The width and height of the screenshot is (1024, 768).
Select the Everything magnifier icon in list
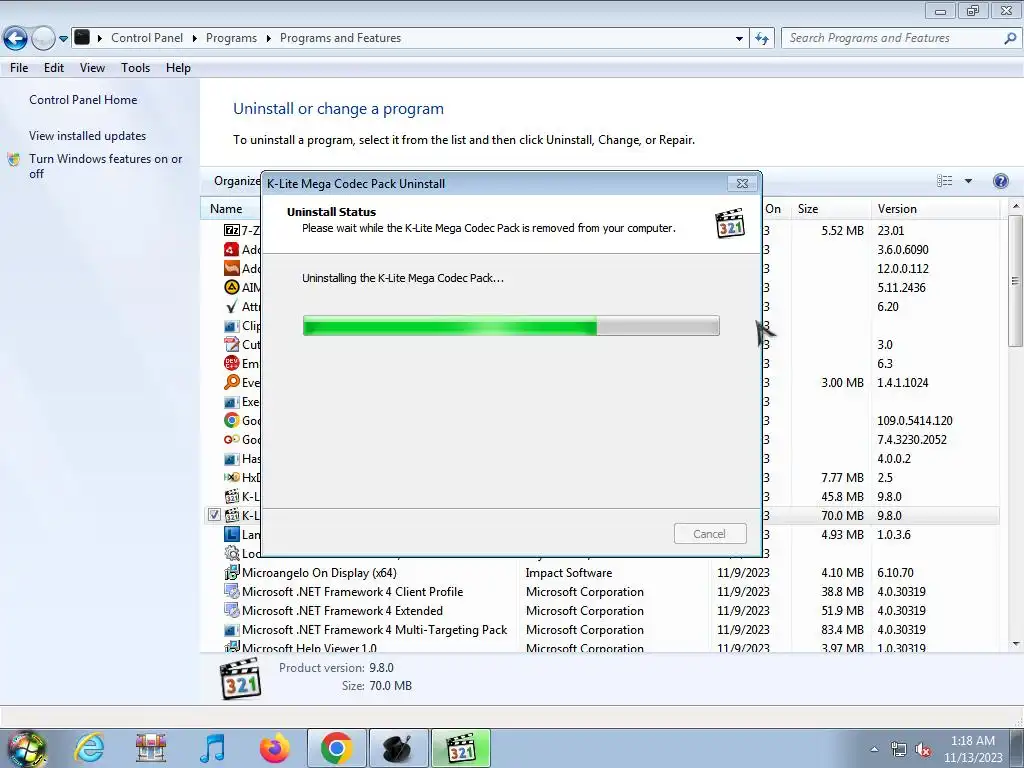tap(231, 382)
